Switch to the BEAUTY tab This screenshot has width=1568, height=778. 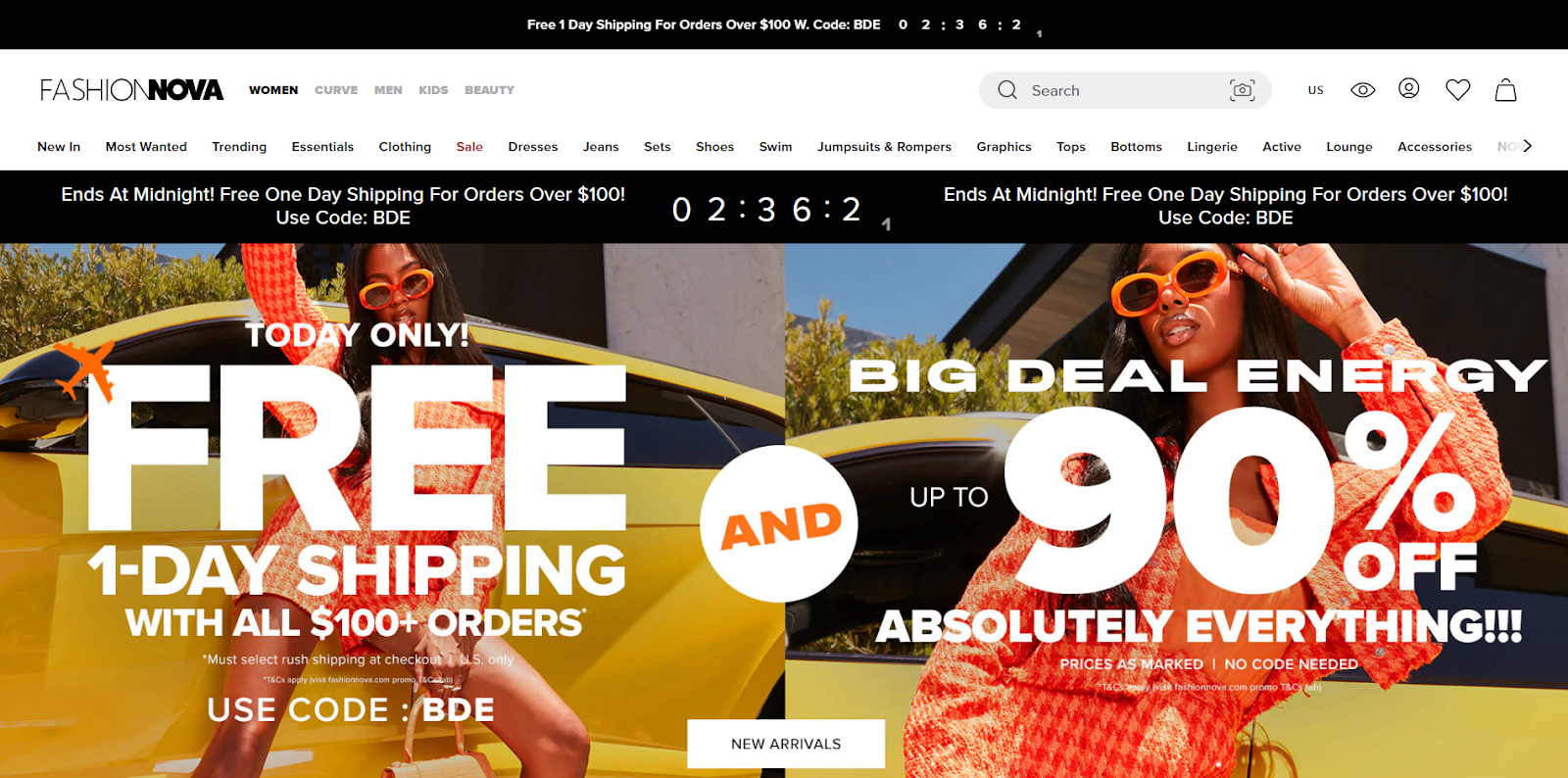click(489, 90)
